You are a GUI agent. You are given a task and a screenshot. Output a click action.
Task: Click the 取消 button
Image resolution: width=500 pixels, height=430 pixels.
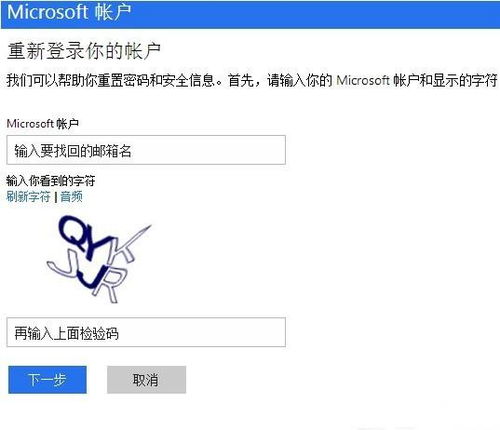146,380
